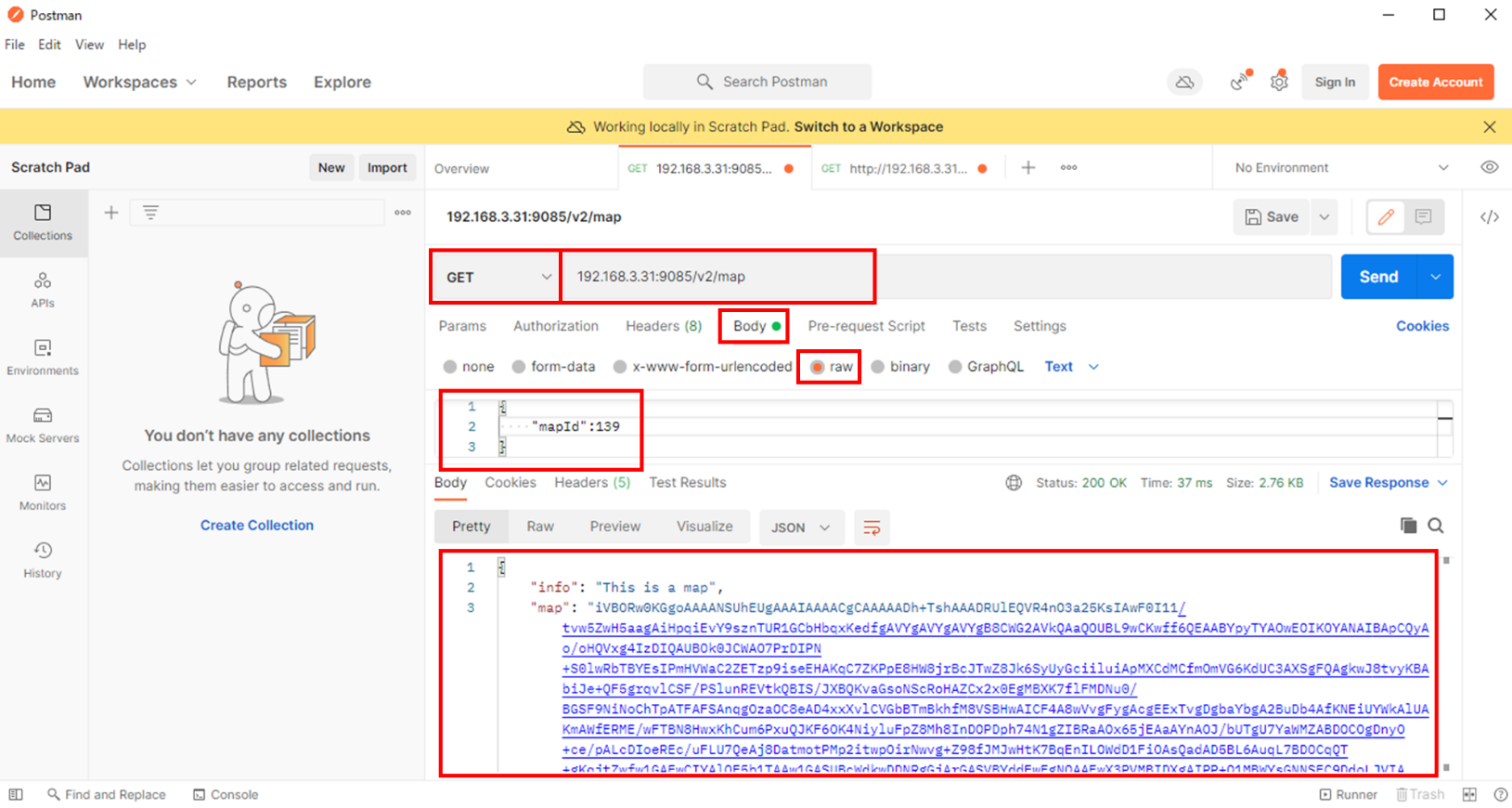Toggle response line wrap icon
Viewport: 1512px width, 808px height.
point(872,528)
